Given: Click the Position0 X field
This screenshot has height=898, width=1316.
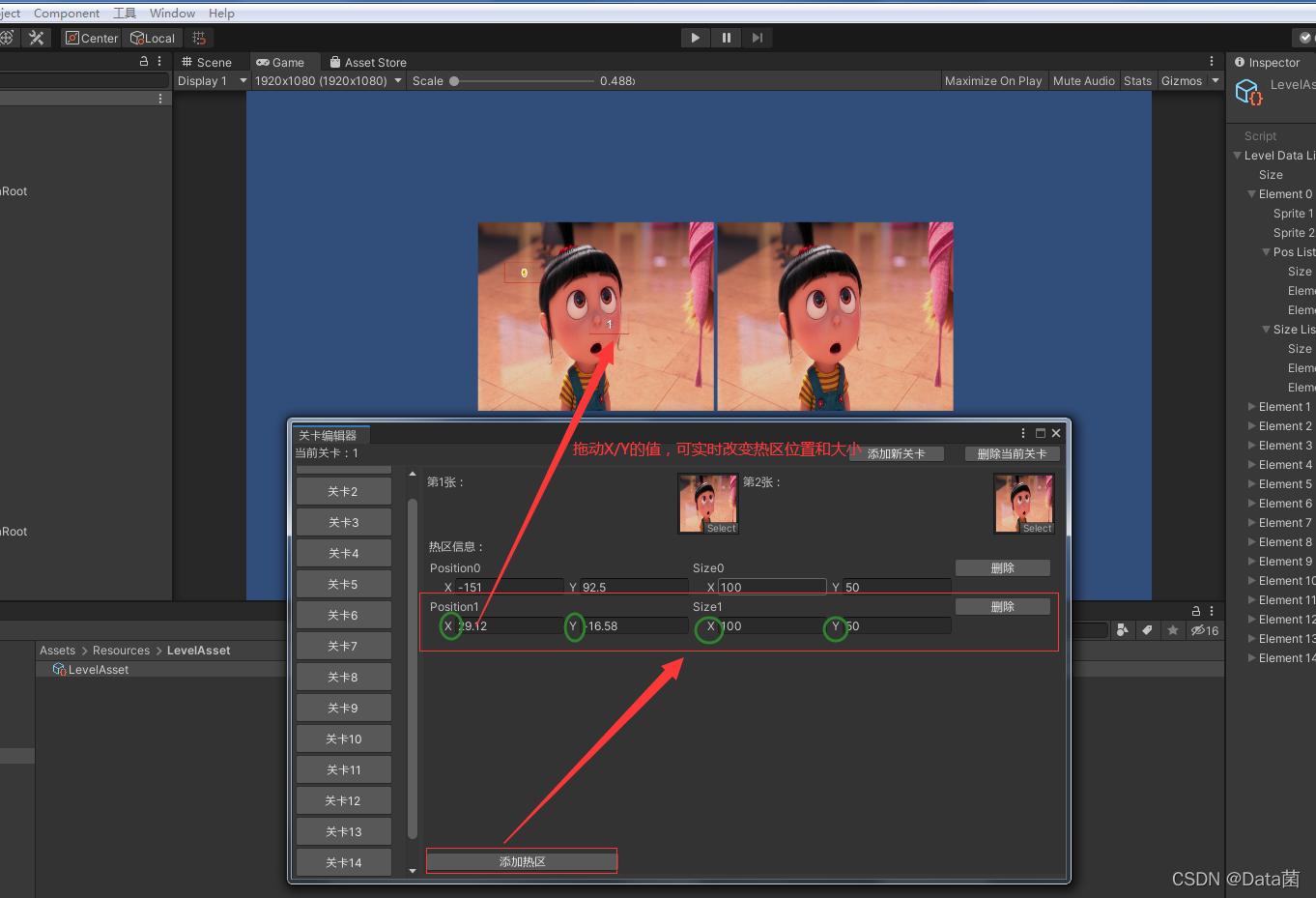Looking at the screenshot, I should pyautogui.click(x=509, y=587).
